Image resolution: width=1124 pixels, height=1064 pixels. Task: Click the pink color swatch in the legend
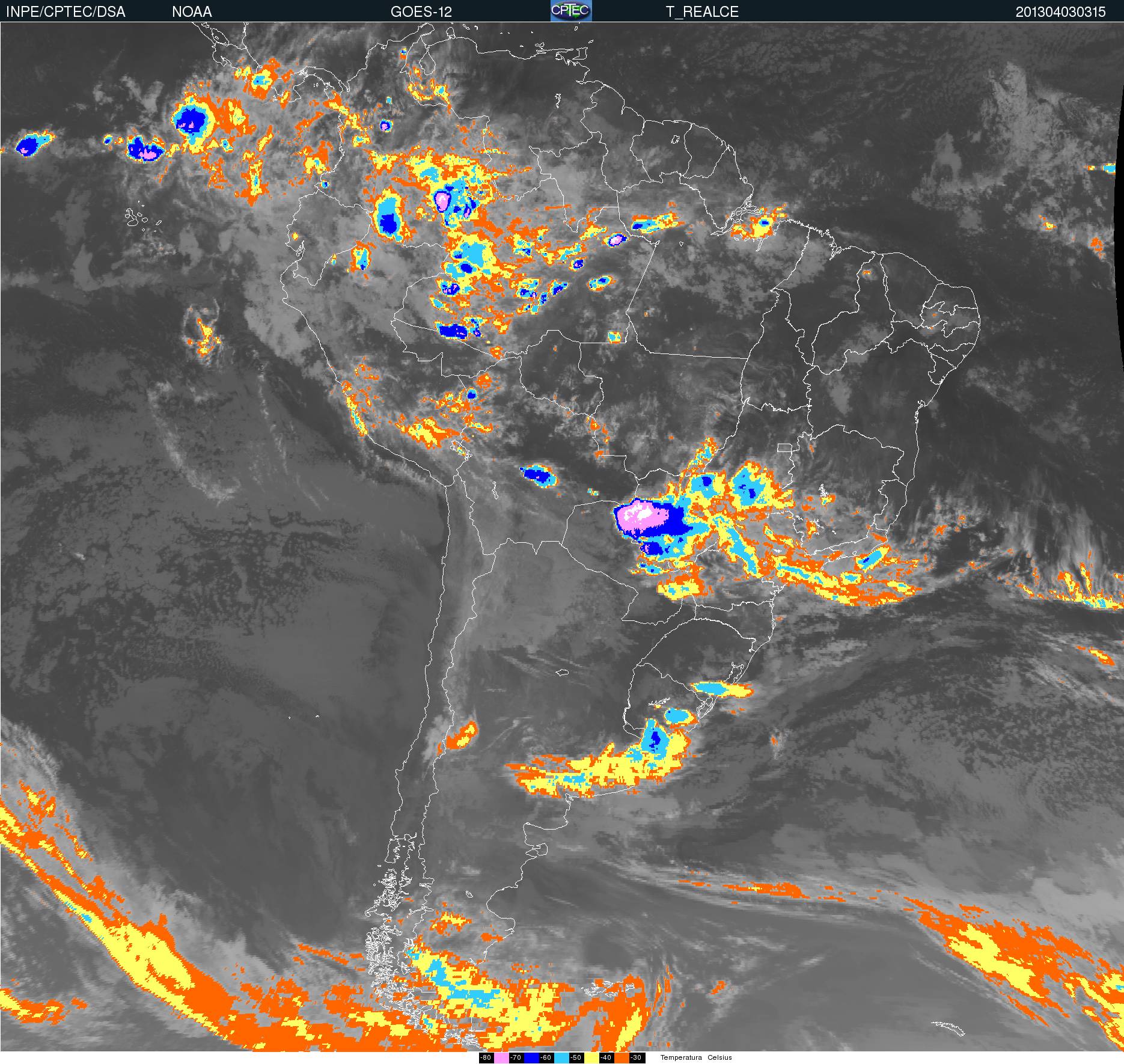pos(501,1057)
